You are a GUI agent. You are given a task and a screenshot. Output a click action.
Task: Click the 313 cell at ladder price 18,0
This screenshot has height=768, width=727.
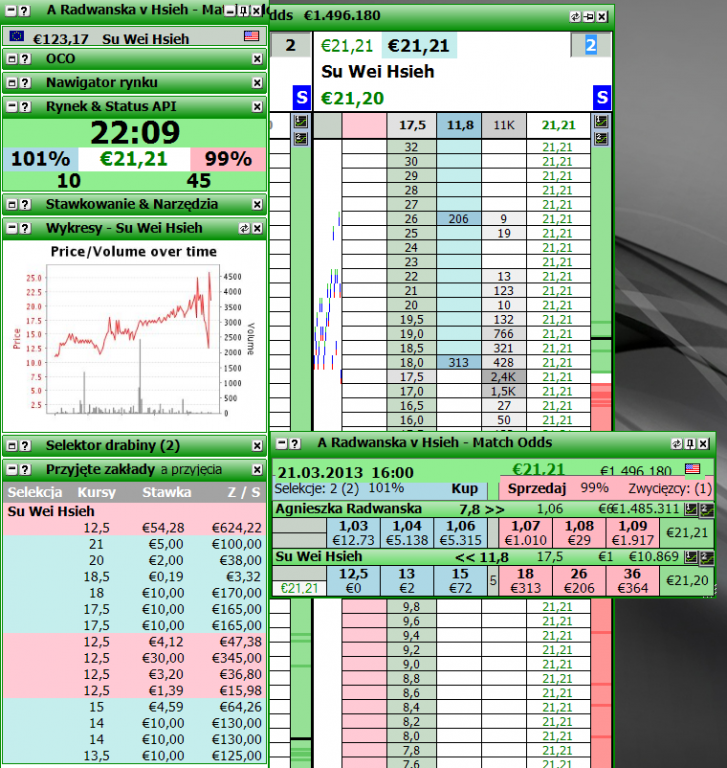point(459,363)
